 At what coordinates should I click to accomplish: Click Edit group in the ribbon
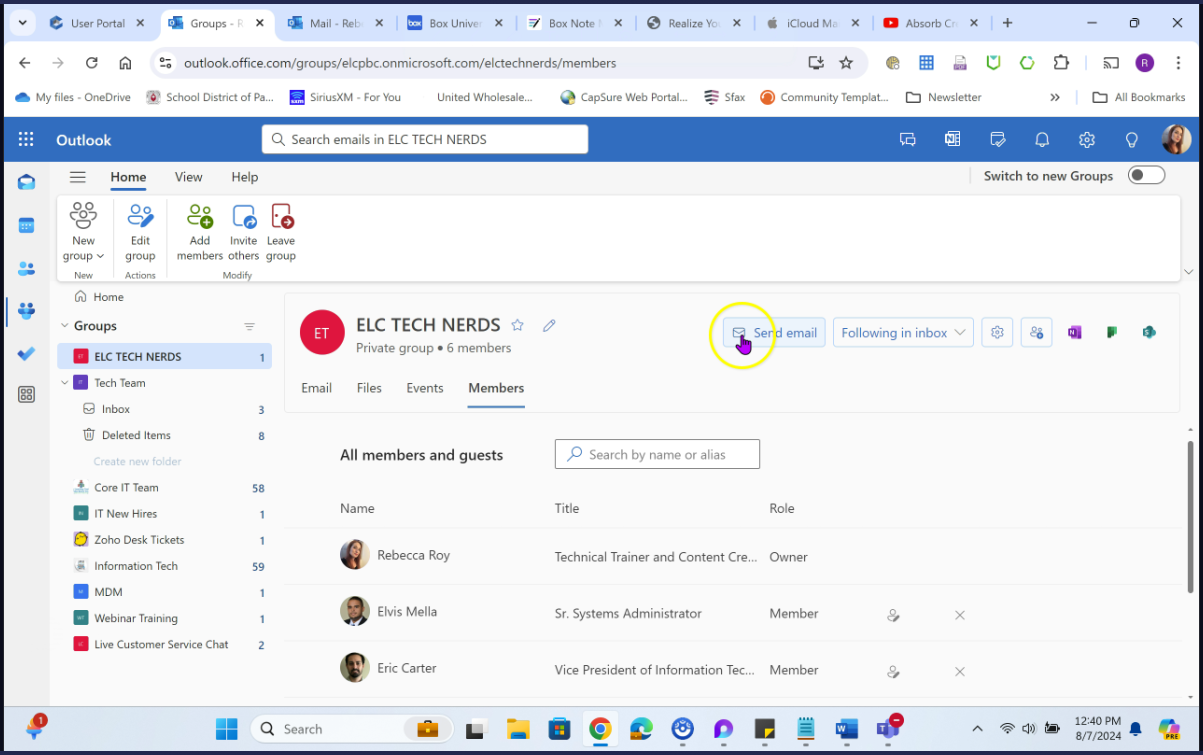tap(140, 232)
